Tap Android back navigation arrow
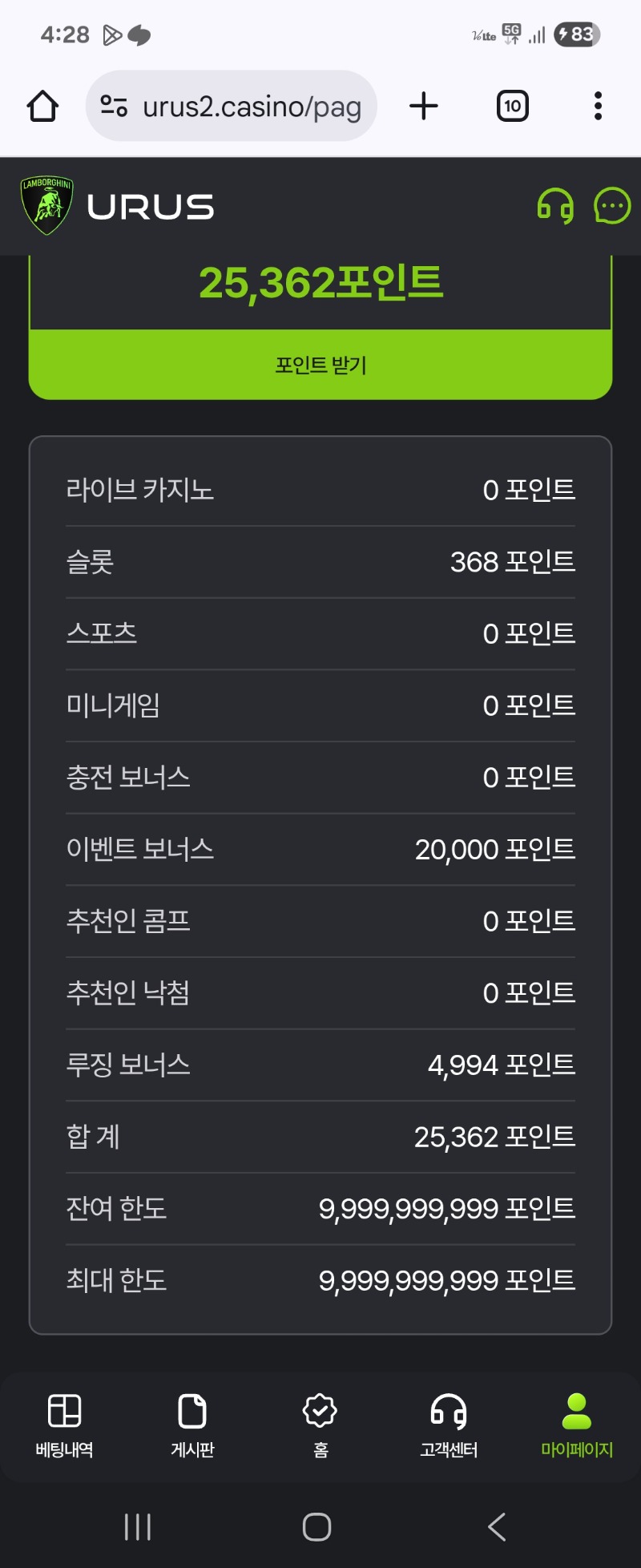Image resolution: width=641 pixels, height=1568 pixels. tap(497, 1526)
